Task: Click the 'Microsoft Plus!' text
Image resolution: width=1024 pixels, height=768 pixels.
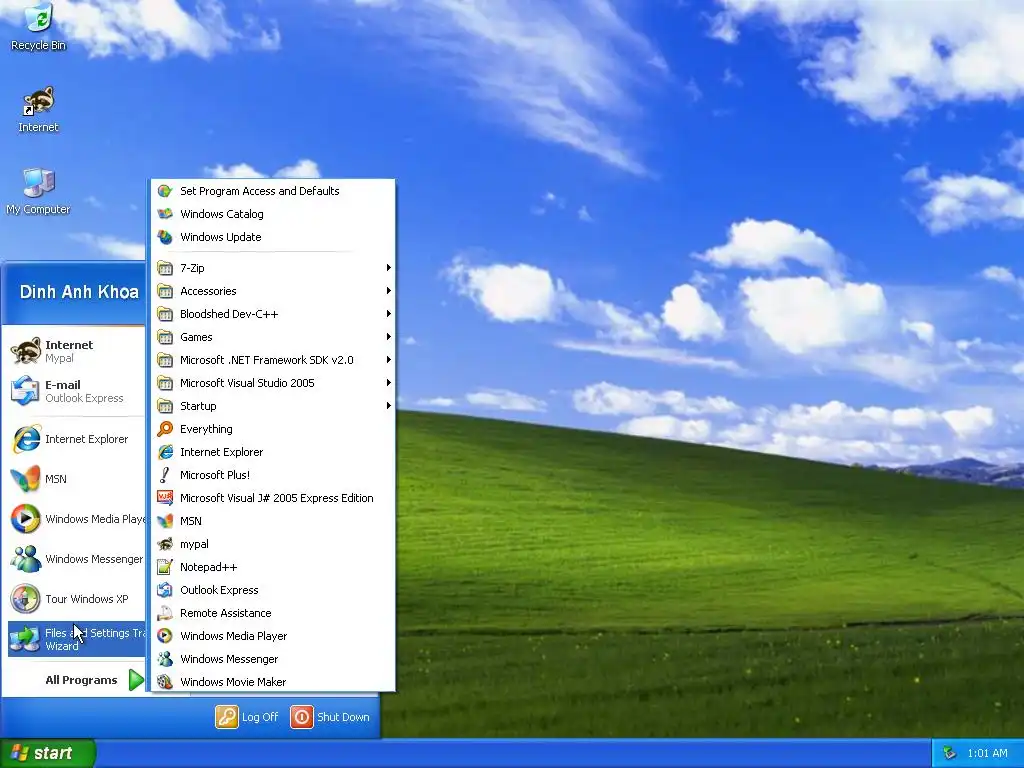Action: [x=215, y=475]
